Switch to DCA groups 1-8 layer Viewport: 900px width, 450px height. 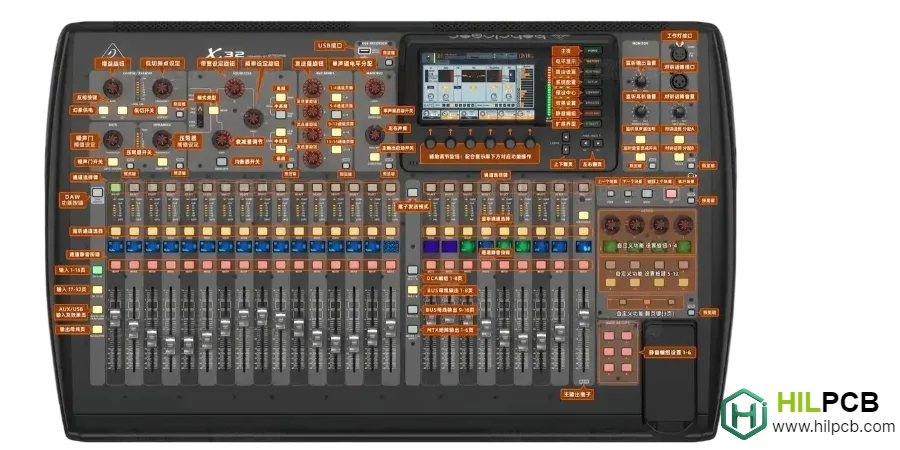pos(412,270)
